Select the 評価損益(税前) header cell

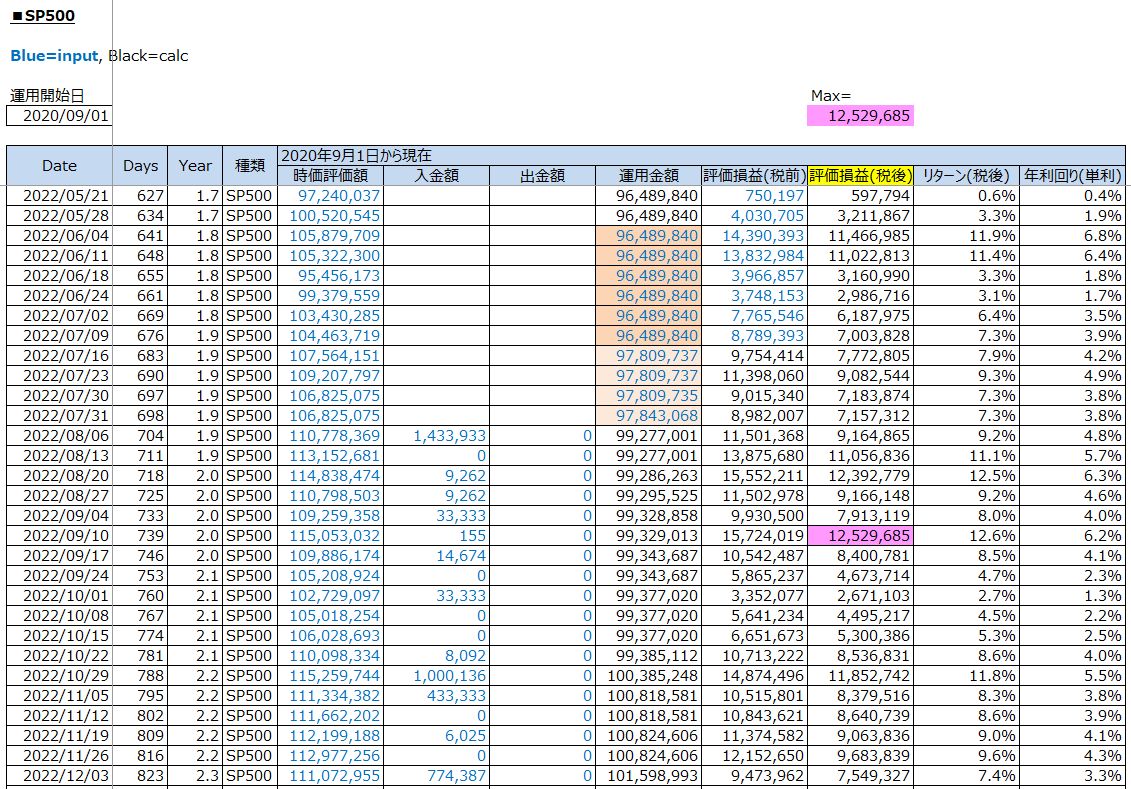tap(754, 176)
